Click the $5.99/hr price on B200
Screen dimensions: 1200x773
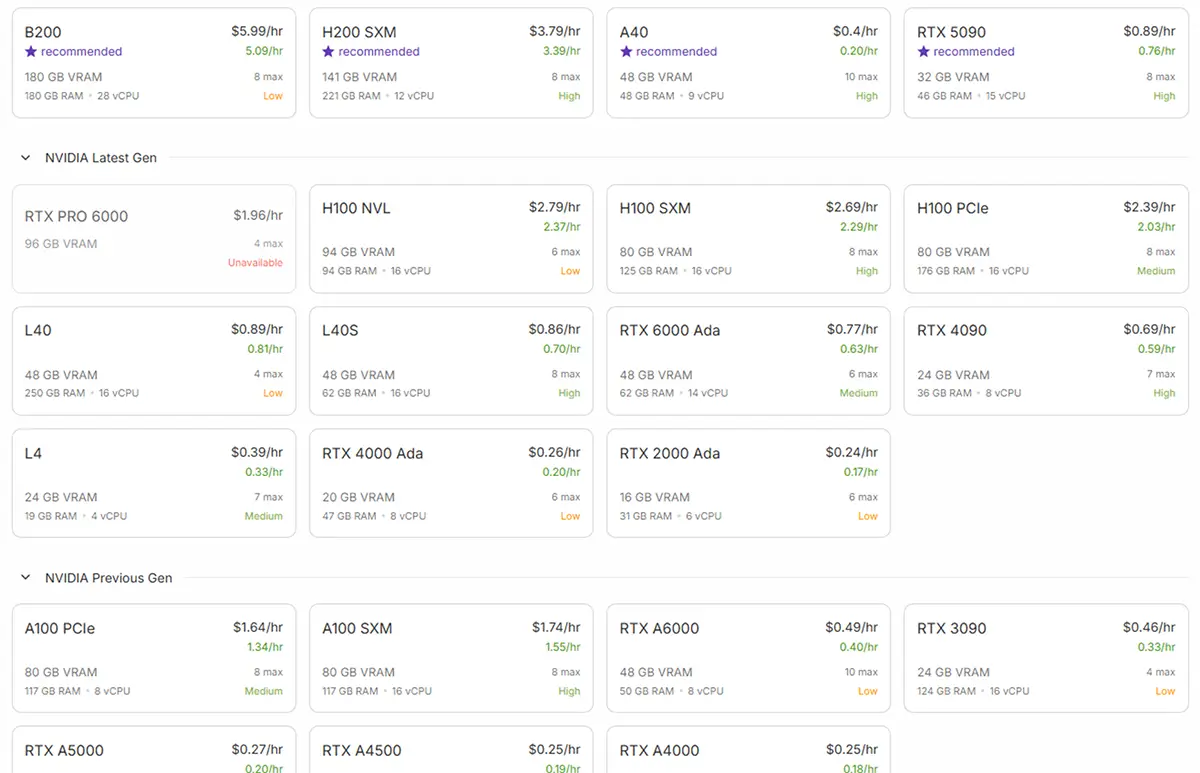pos(257,32)
